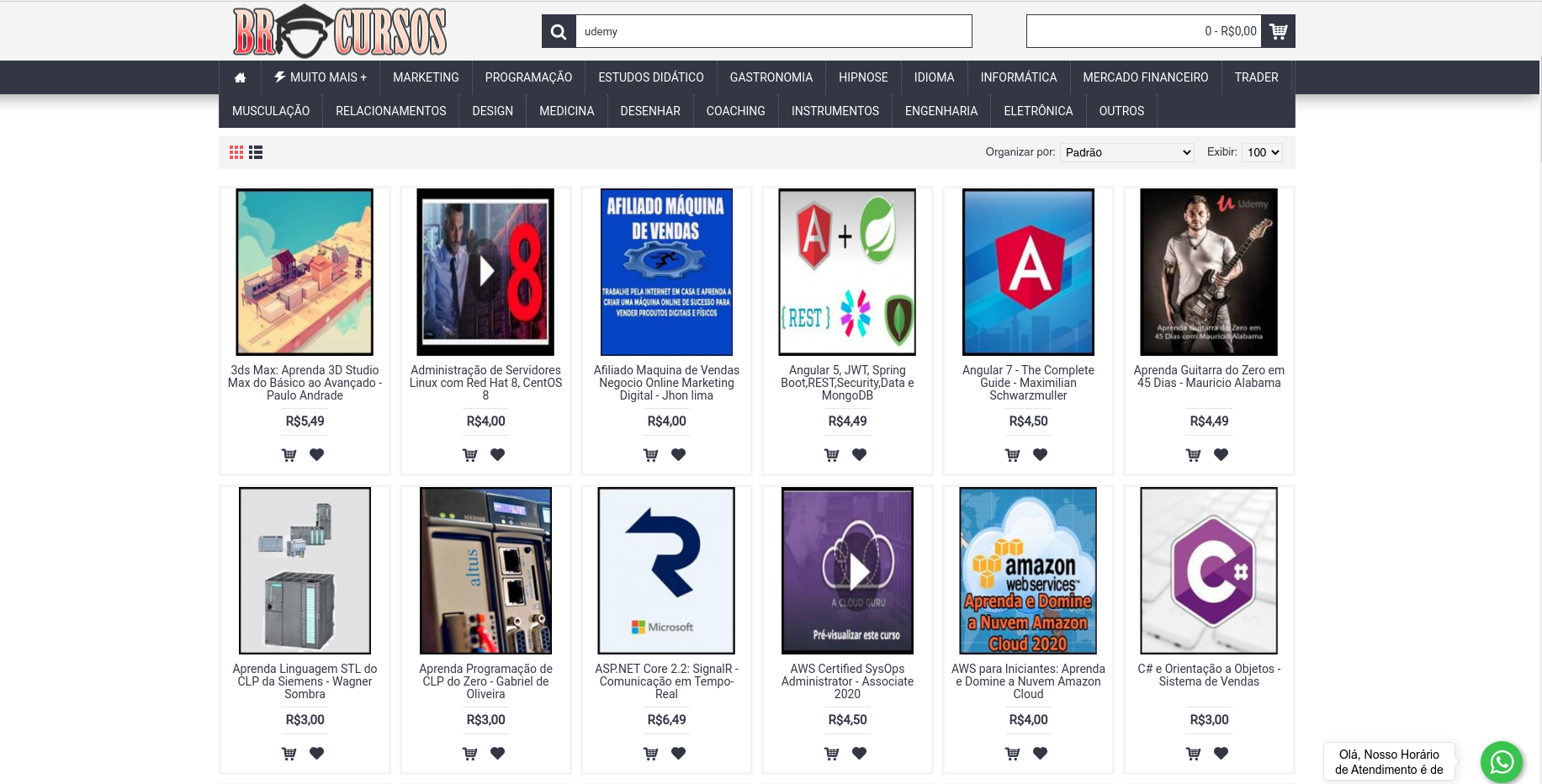Click the Olá, Nosso Horário chat message
This screenshot has height=784, width=1542.
coord(1389,762)
